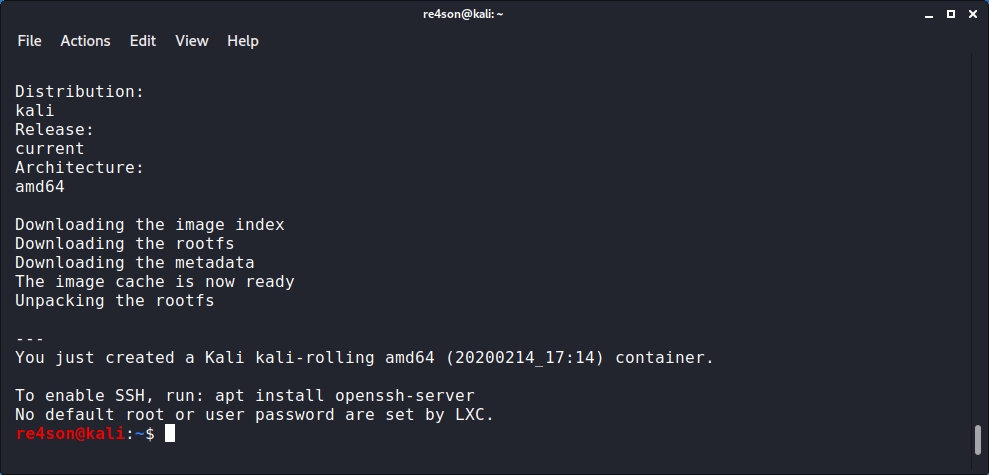Open the View menu
Screen dimensions: 989x475
(192, 41)
